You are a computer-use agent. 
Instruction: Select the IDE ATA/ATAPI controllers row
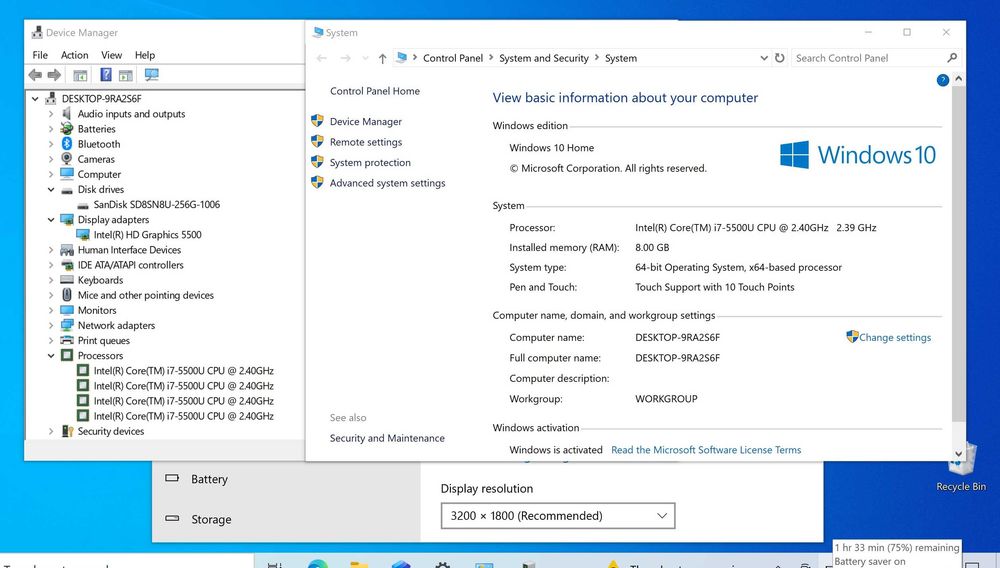point(131,265)
